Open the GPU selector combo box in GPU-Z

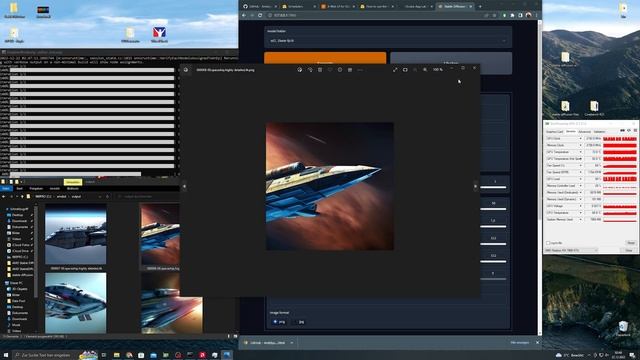[571, 250]
